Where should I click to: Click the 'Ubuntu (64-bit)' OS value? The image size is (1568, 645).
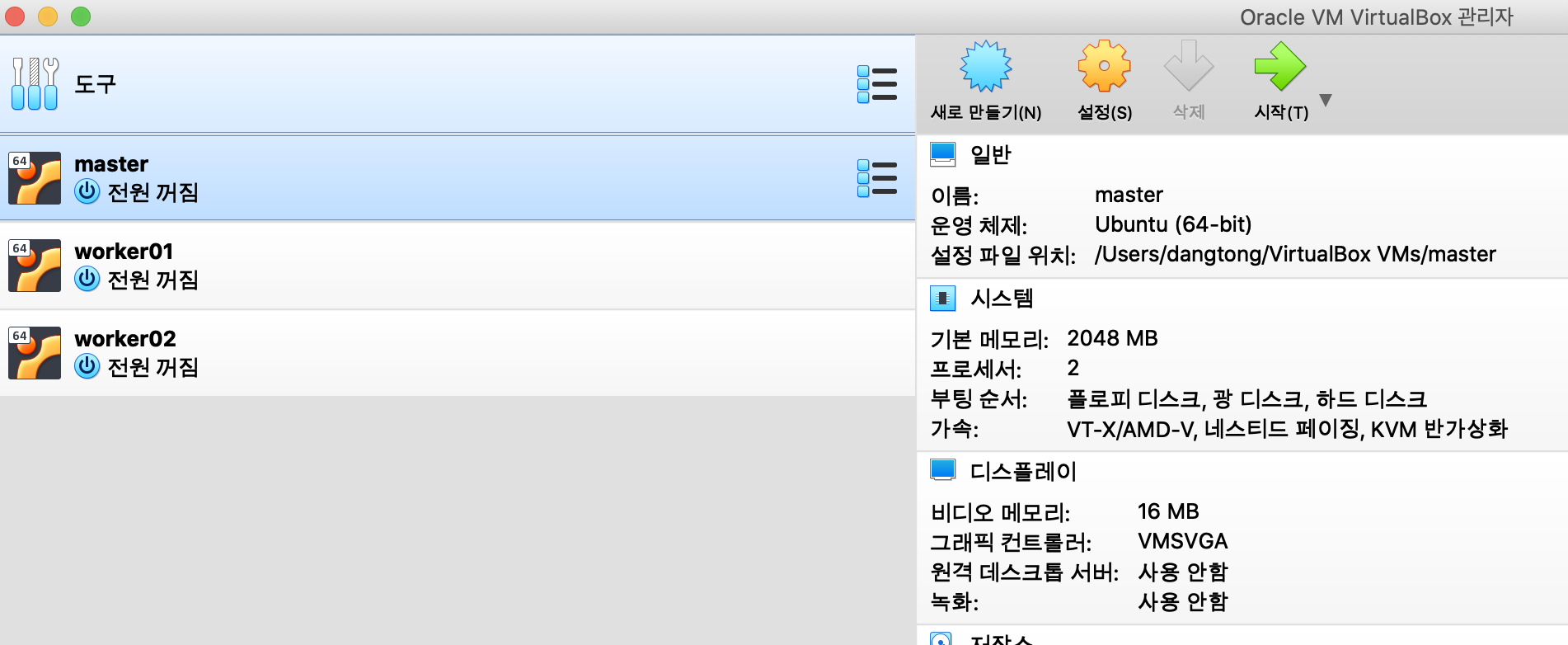(x=1173, y=224)
